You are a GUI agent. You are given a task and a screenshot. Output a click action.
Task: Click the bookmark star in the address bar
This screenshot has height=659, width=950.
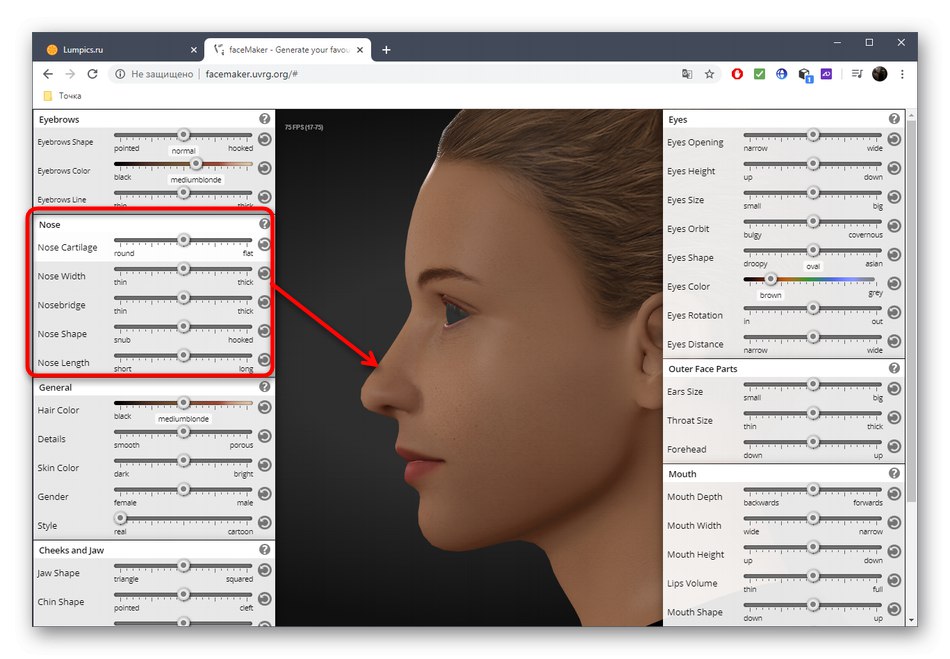[709, 74]
